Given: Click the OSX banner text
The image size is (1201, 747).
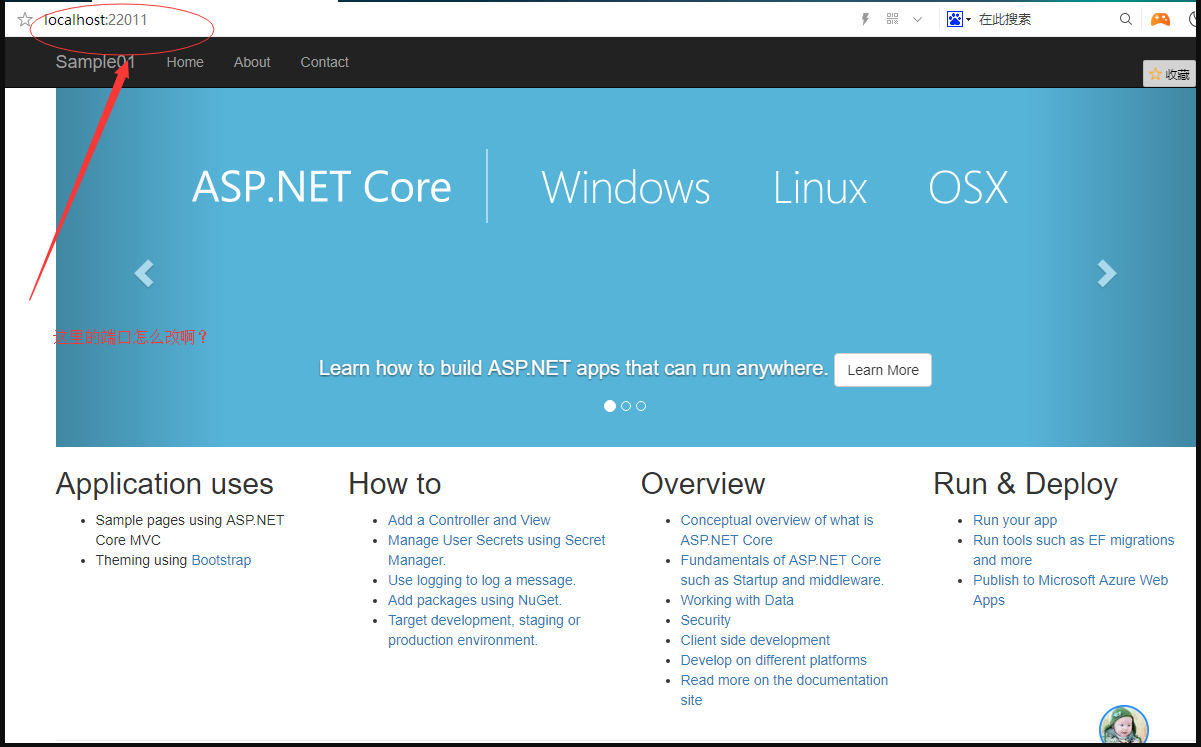Looking at the screenshot, I should tap(968, 187).
